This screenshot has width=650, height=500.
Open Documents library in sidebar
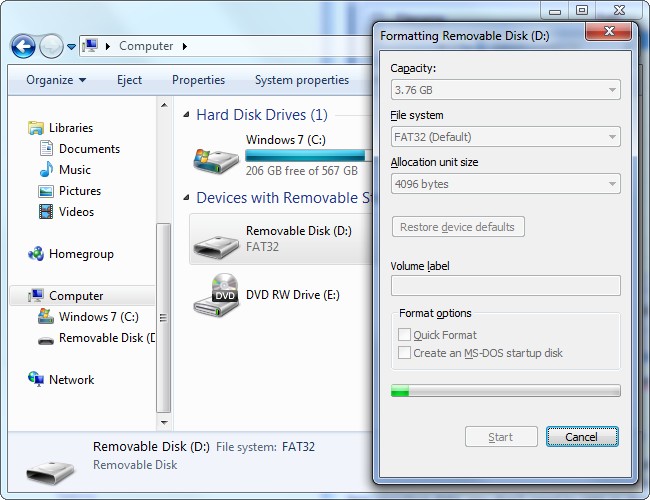pyautogui.click(x=90, y=149)
